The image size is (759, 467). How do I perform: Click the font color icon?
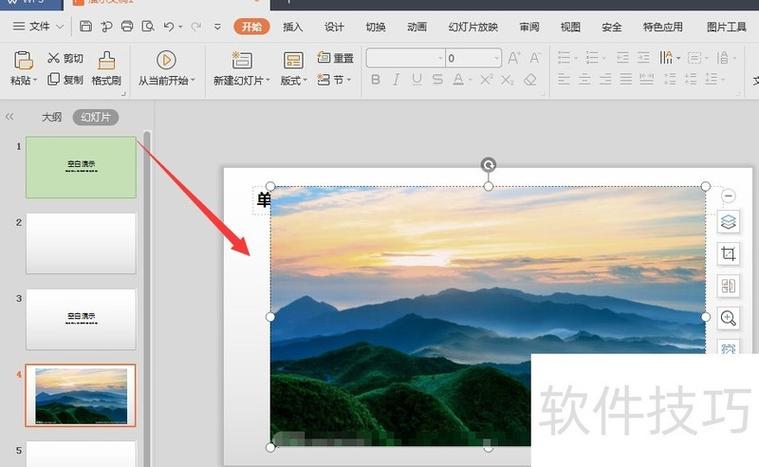(458, 79)
